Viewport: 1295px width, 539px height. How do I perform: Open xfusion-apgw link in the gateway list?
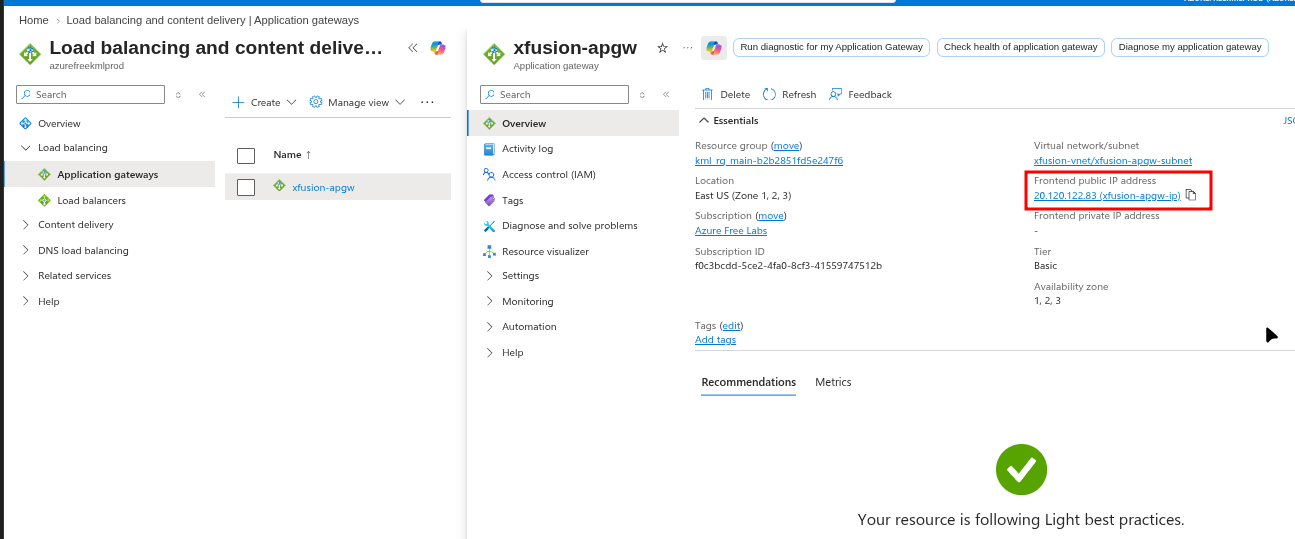pyautogui.click(x=323, y=187)
